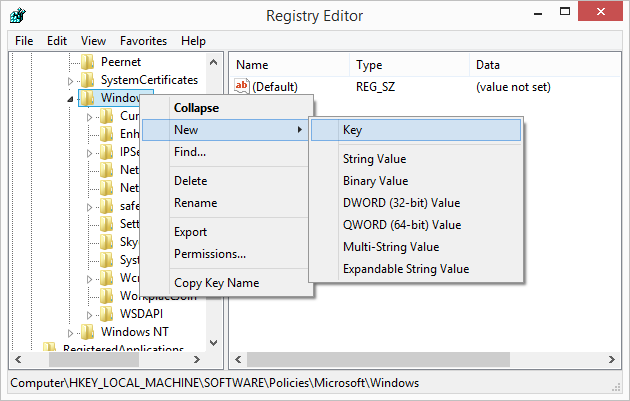Select the Peernet key label
This screenshot has width=630, height=401.
[x=121, y=62]
